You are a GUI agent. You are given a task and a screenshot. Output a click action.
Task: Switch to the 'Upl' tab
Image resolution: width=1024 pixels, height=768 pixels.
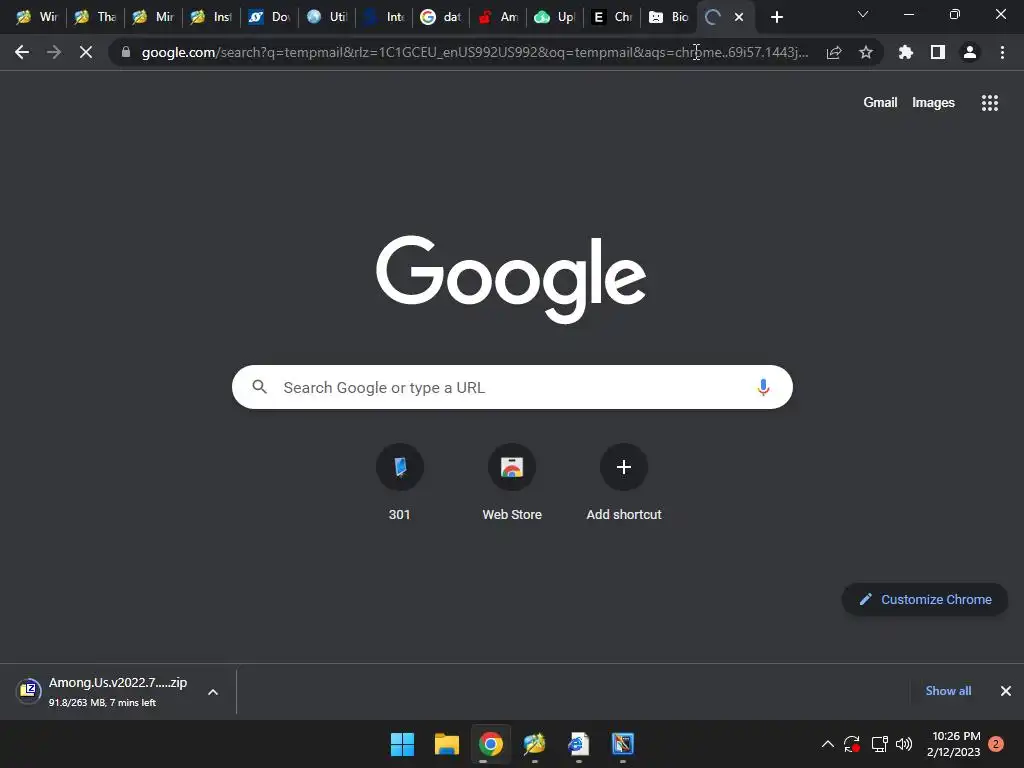pyautogui.click(x=555, y=17)
